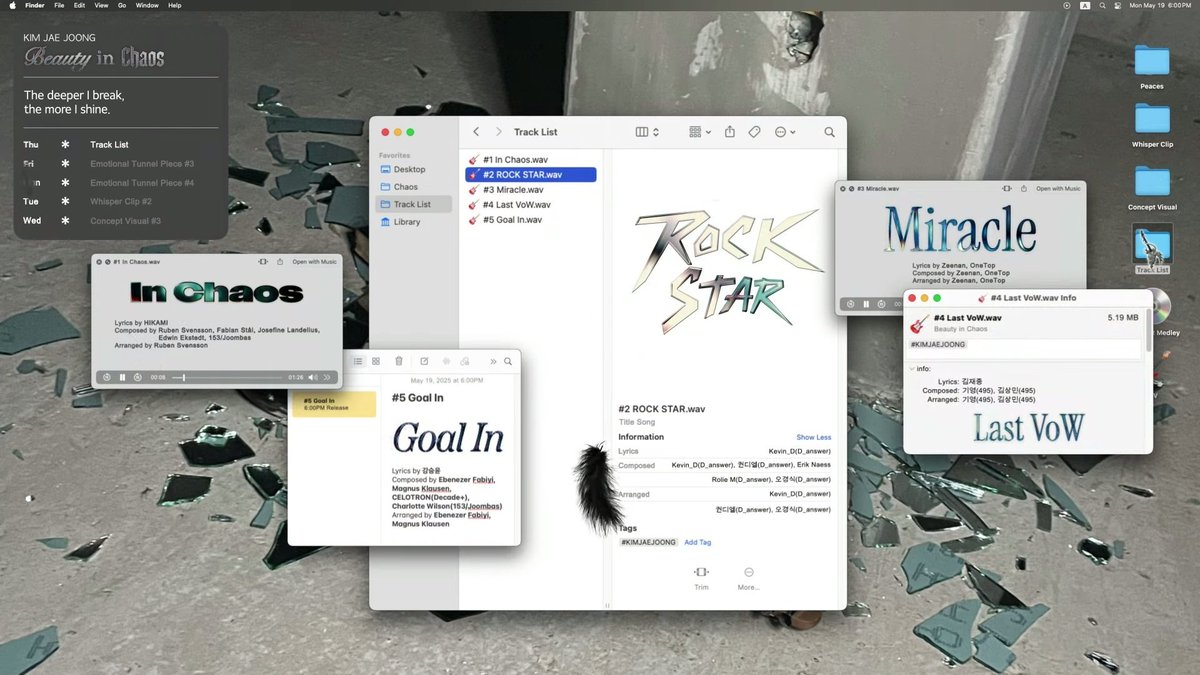Click trim icon in #3 Miracle.wav window

[x=1007, y=188]
